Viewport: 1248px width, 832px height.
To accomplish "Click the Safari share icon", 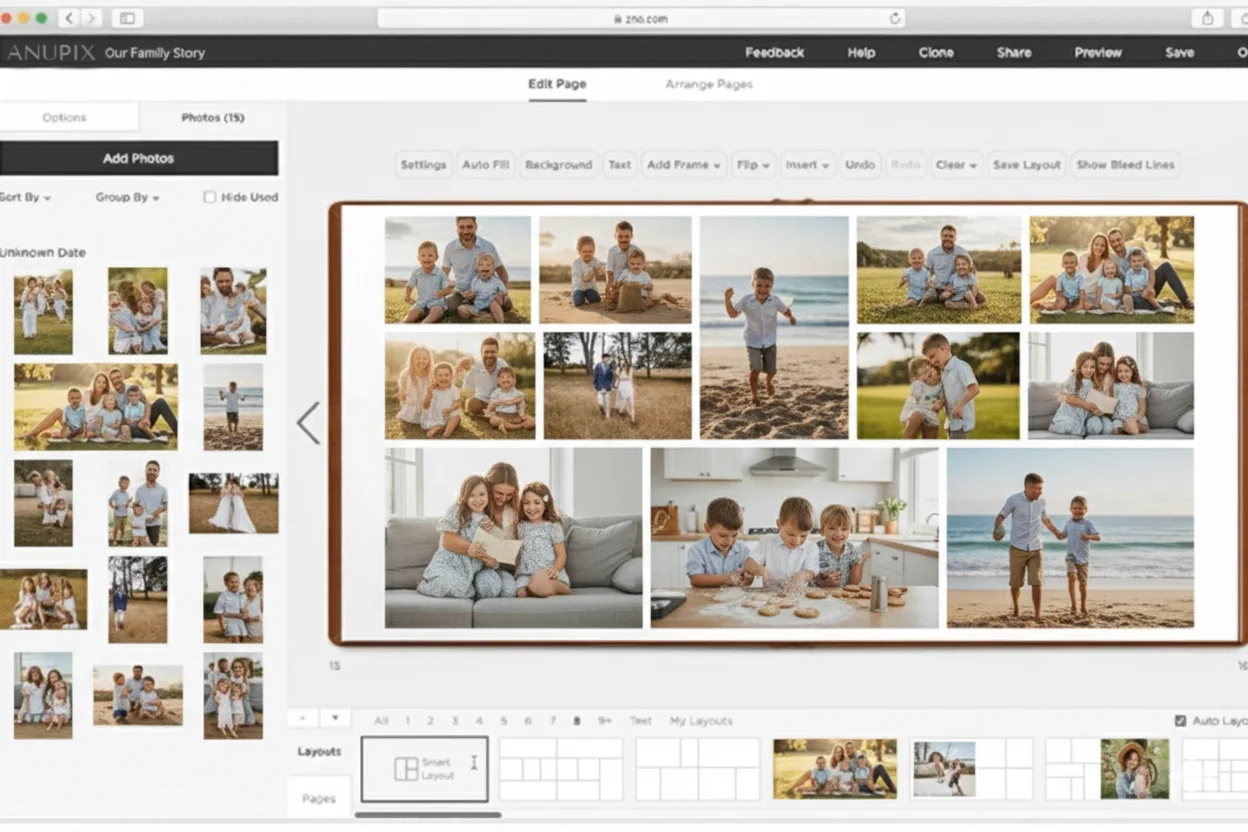I will tap(1207, 18).
